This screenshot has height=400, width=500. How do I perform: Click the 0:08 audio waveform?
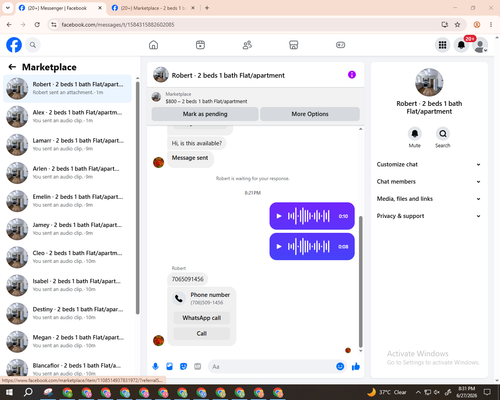point(309,247)
